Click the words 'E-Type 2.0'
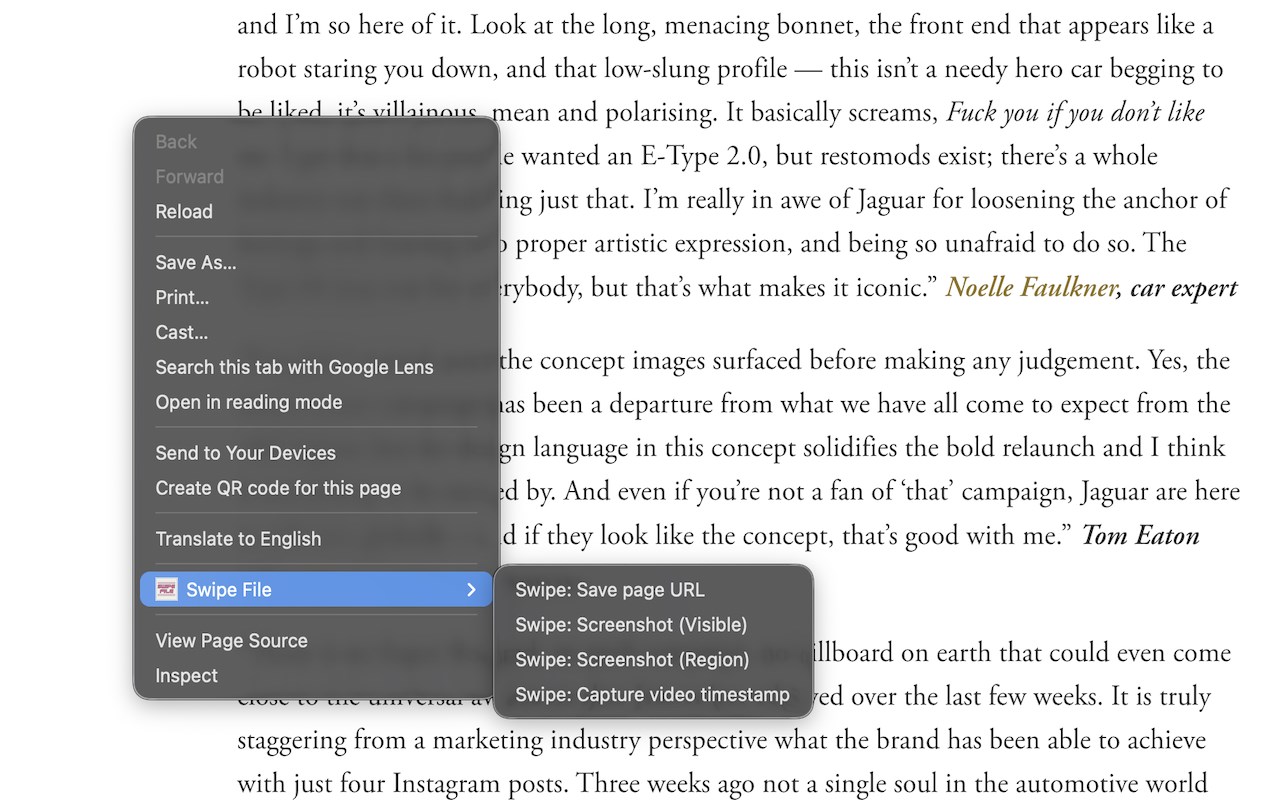Image resolution: width=1280 pixels, height=800 pixels. (704, 156)
